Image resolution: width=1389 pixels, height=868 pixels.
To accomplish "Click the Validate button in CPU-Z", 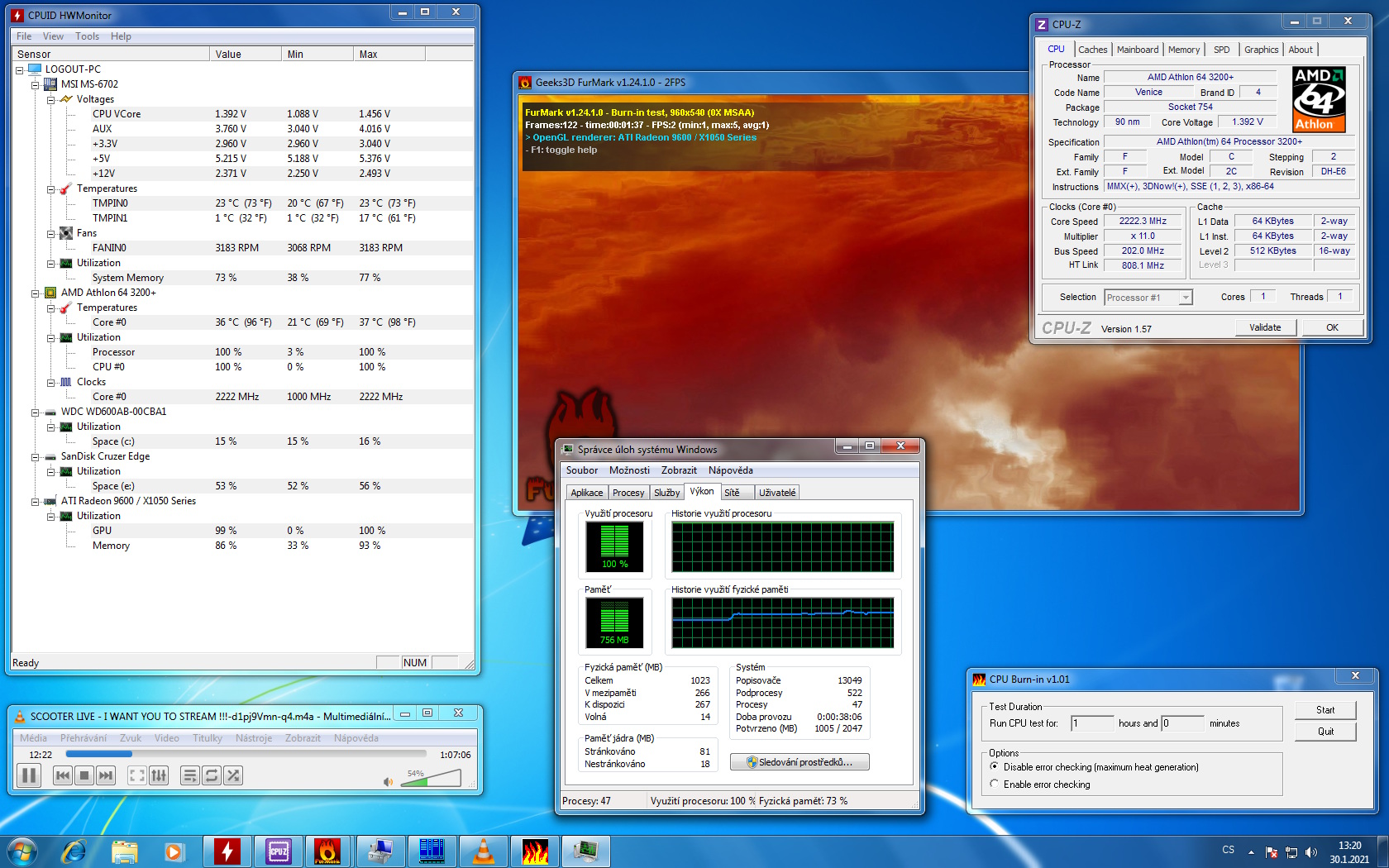I will pos(1264,327).
